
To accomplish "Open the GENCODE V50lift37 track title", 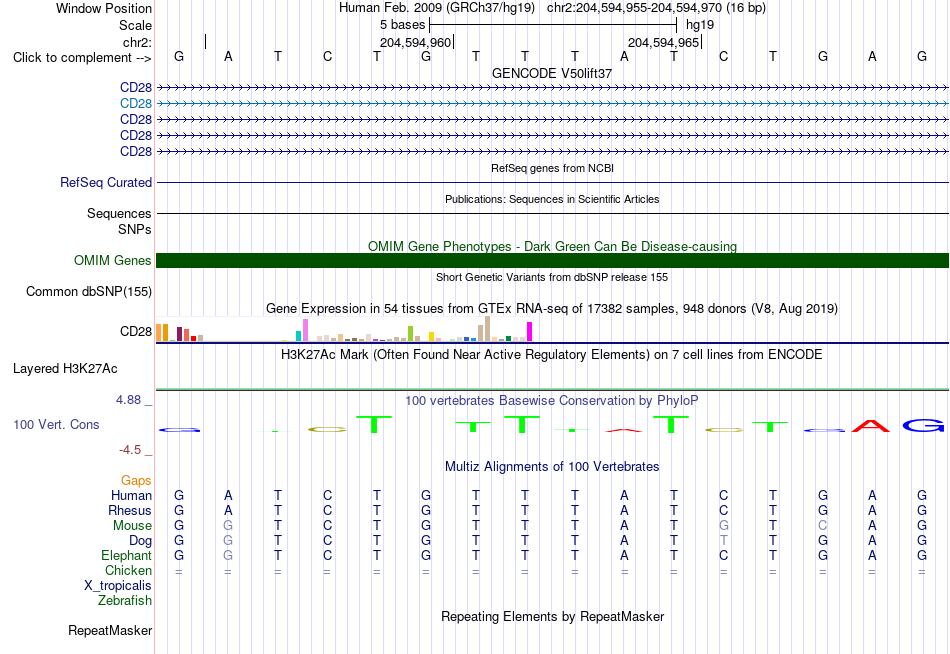I will tap(552, 73).
